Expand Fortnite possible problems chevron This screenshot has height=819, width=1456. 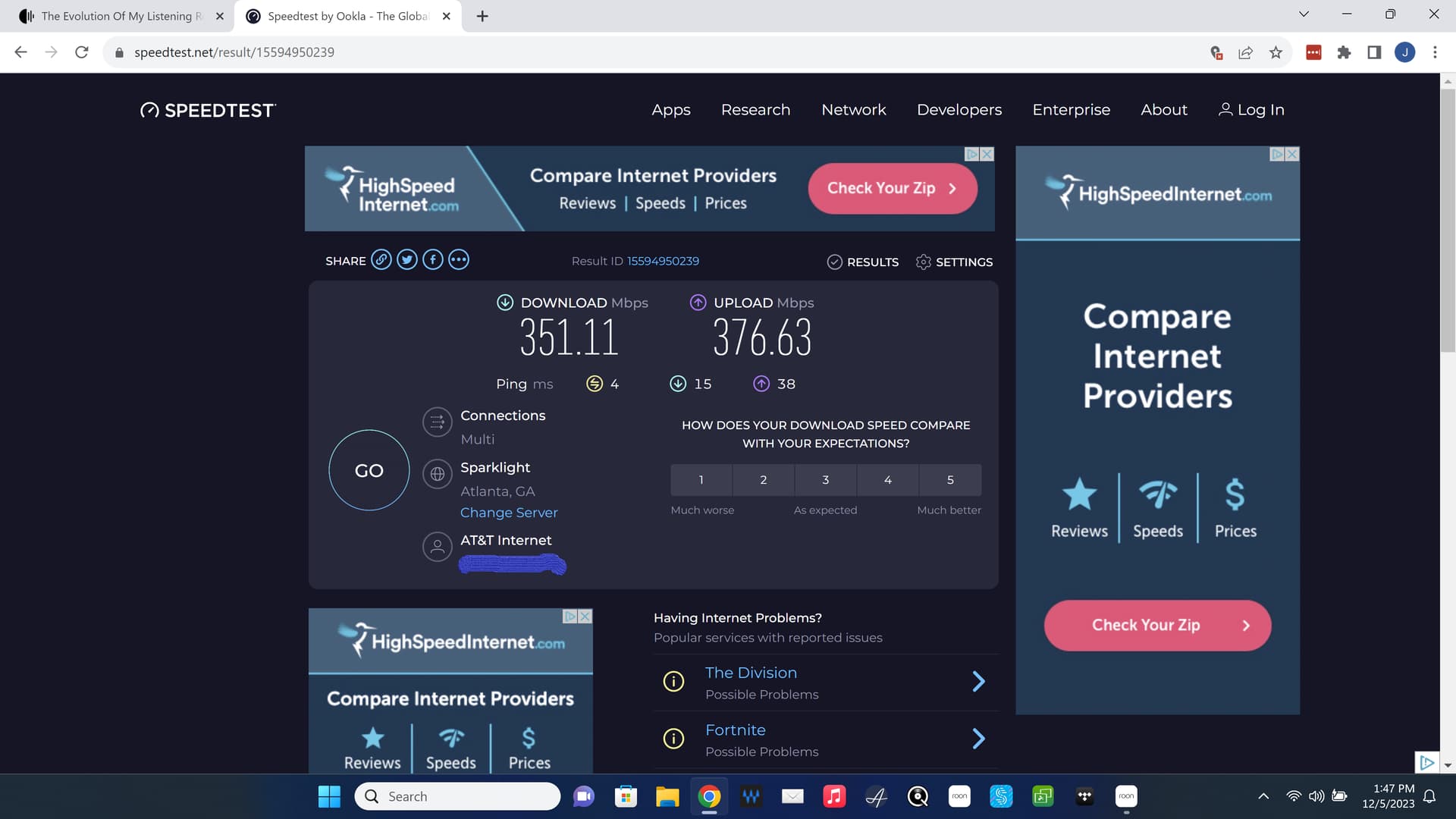point(979,739)
